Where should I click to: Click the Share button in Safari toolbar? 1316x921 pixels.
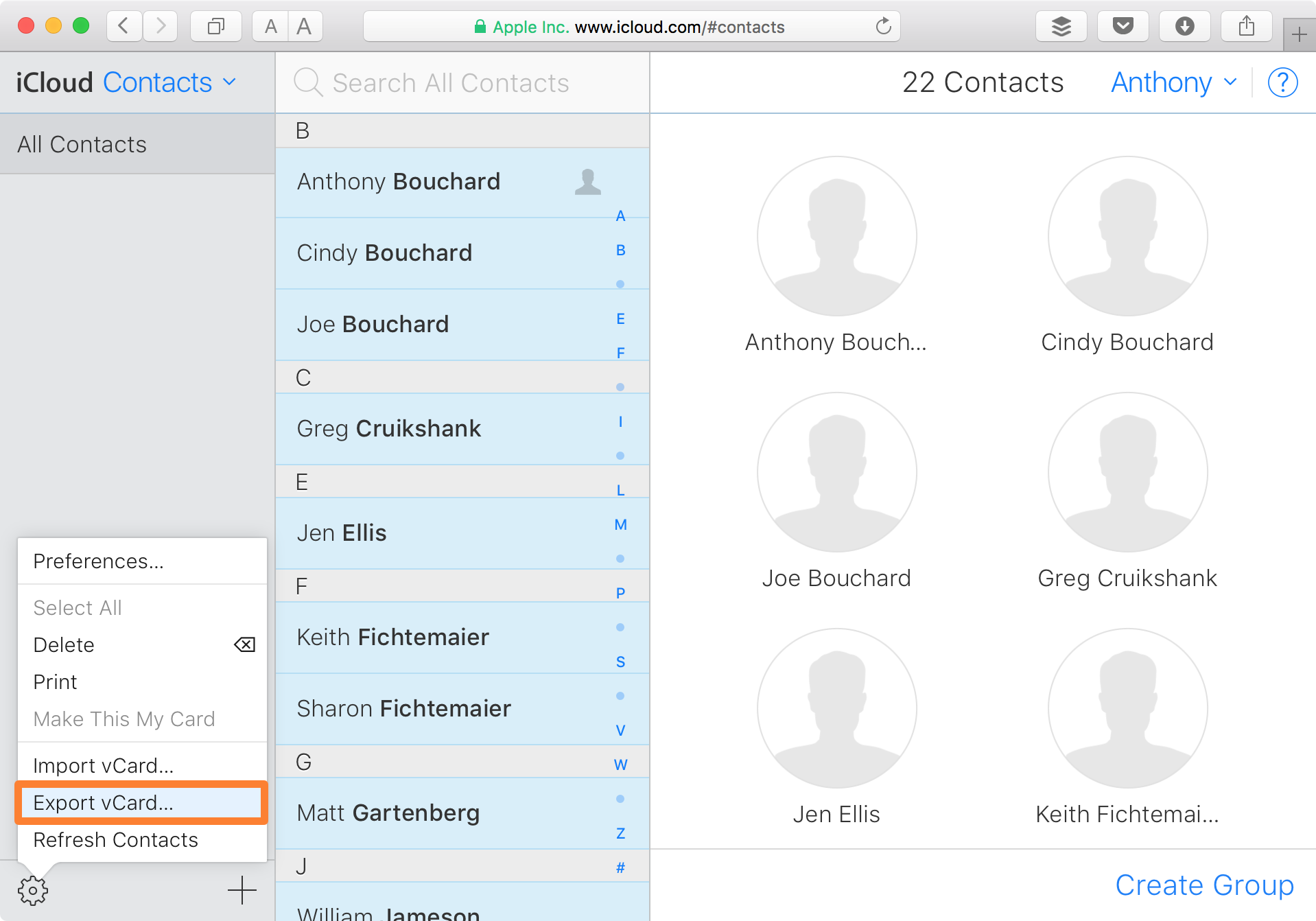[1247, 27]
